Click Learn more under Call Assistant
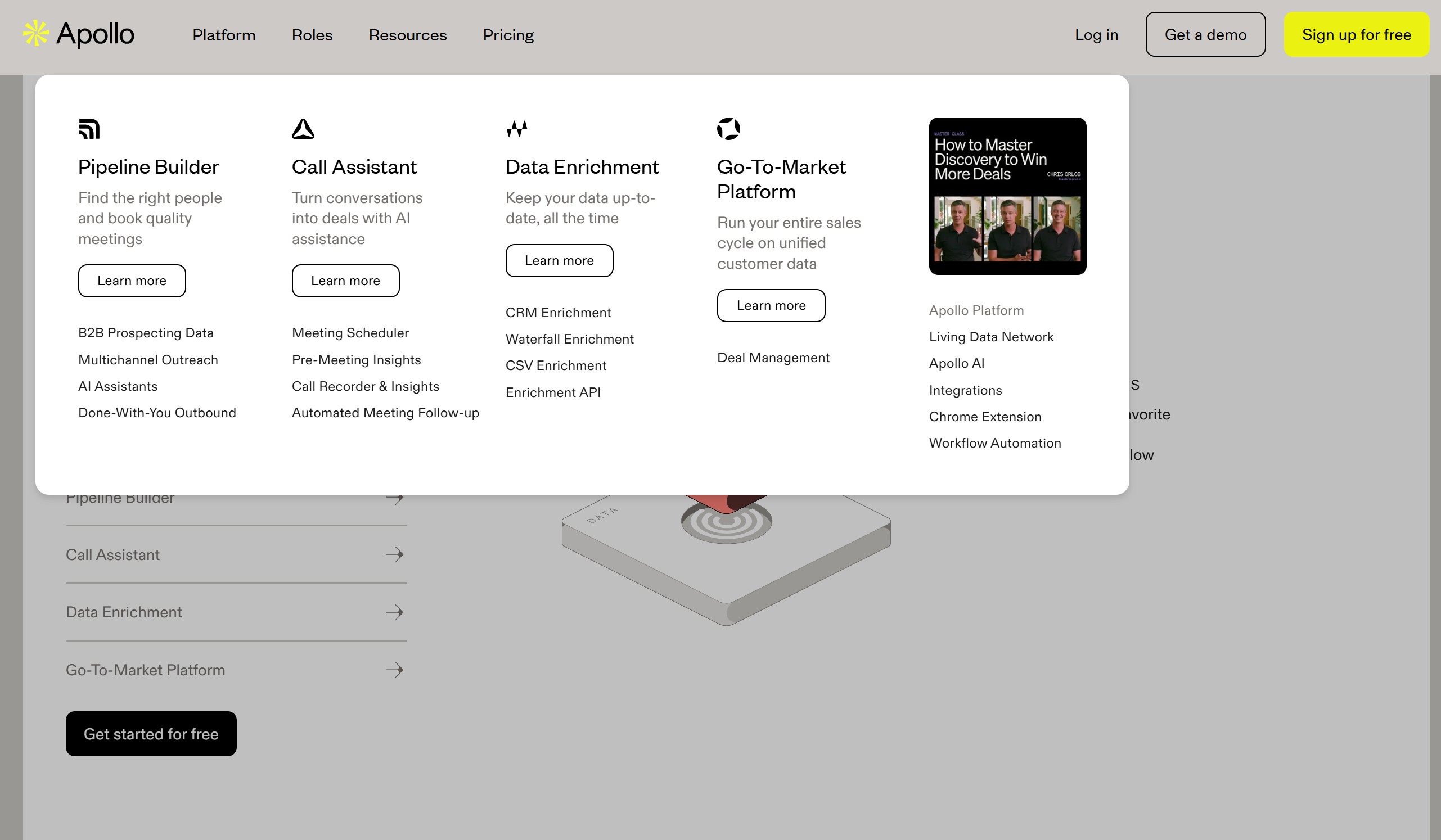This screenshot has width=1441, height=840. click(x=345, y=281)
